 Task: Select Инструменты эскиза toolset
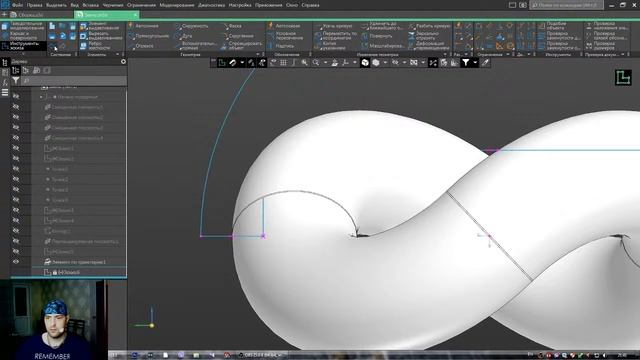[x=23, y=46]
